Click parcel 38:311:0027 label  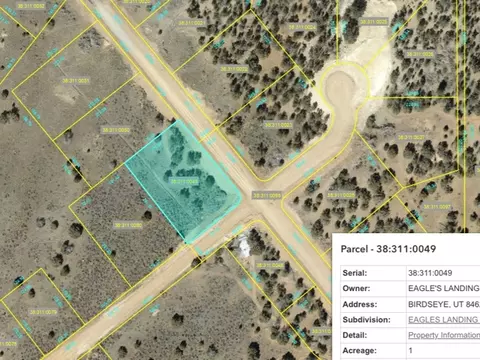pos(411,137)
